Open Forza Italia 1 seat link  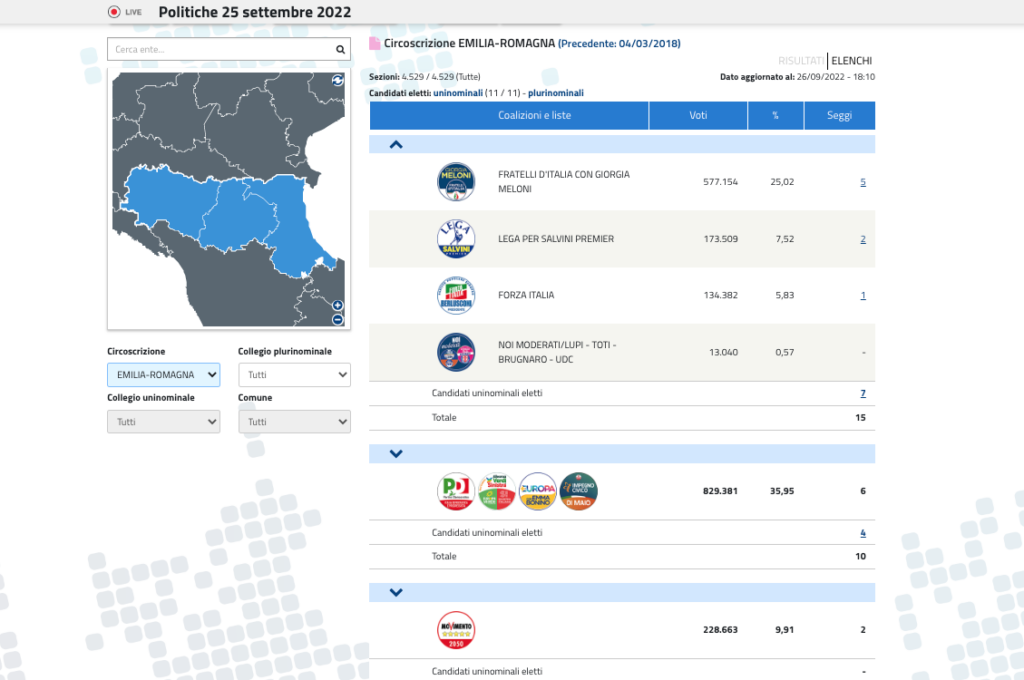pos(863,295)
